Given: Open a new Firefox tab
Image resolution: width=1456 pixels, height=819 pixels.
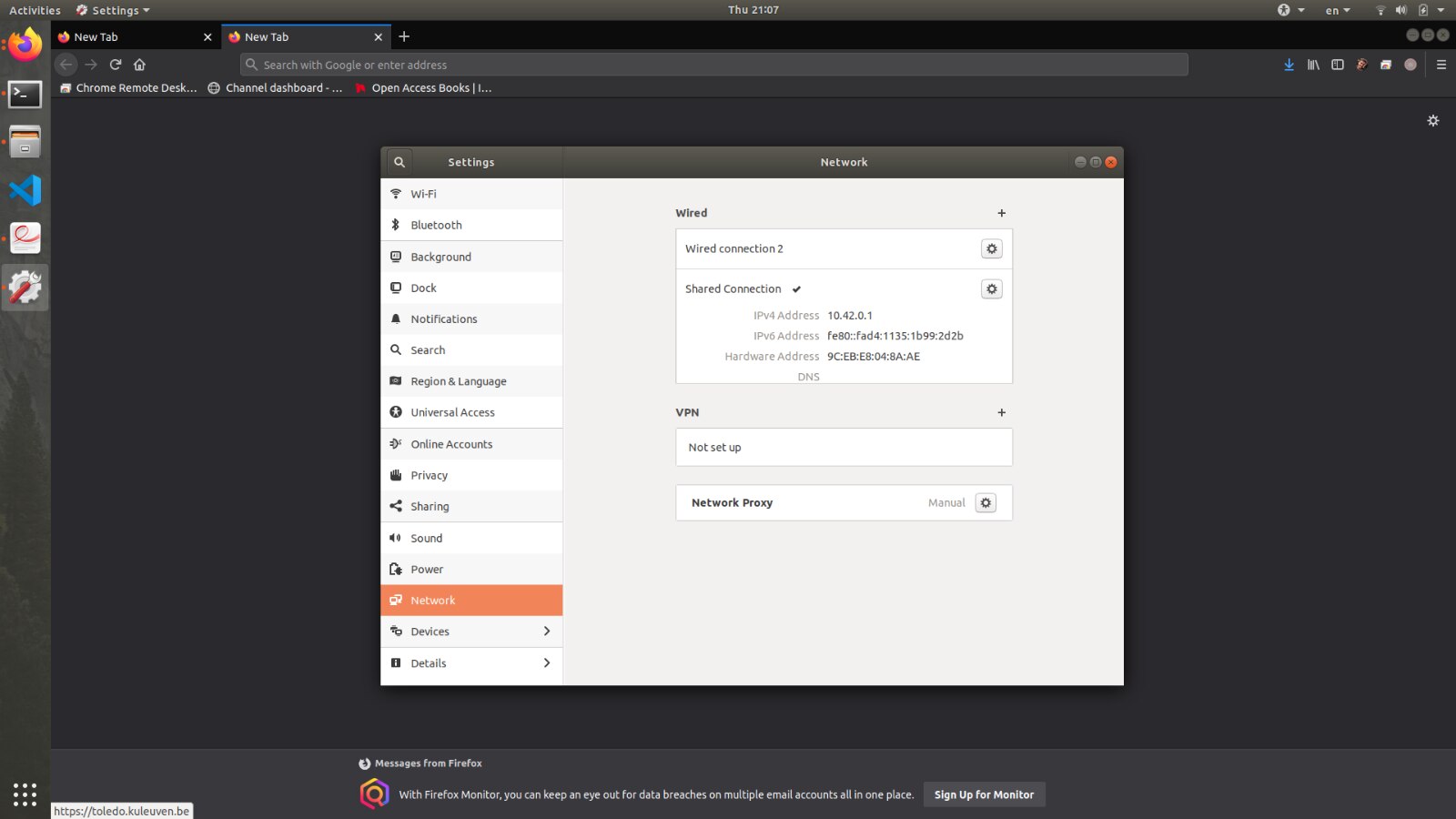Looking at the screenshot, I should [x=404, y=36].
